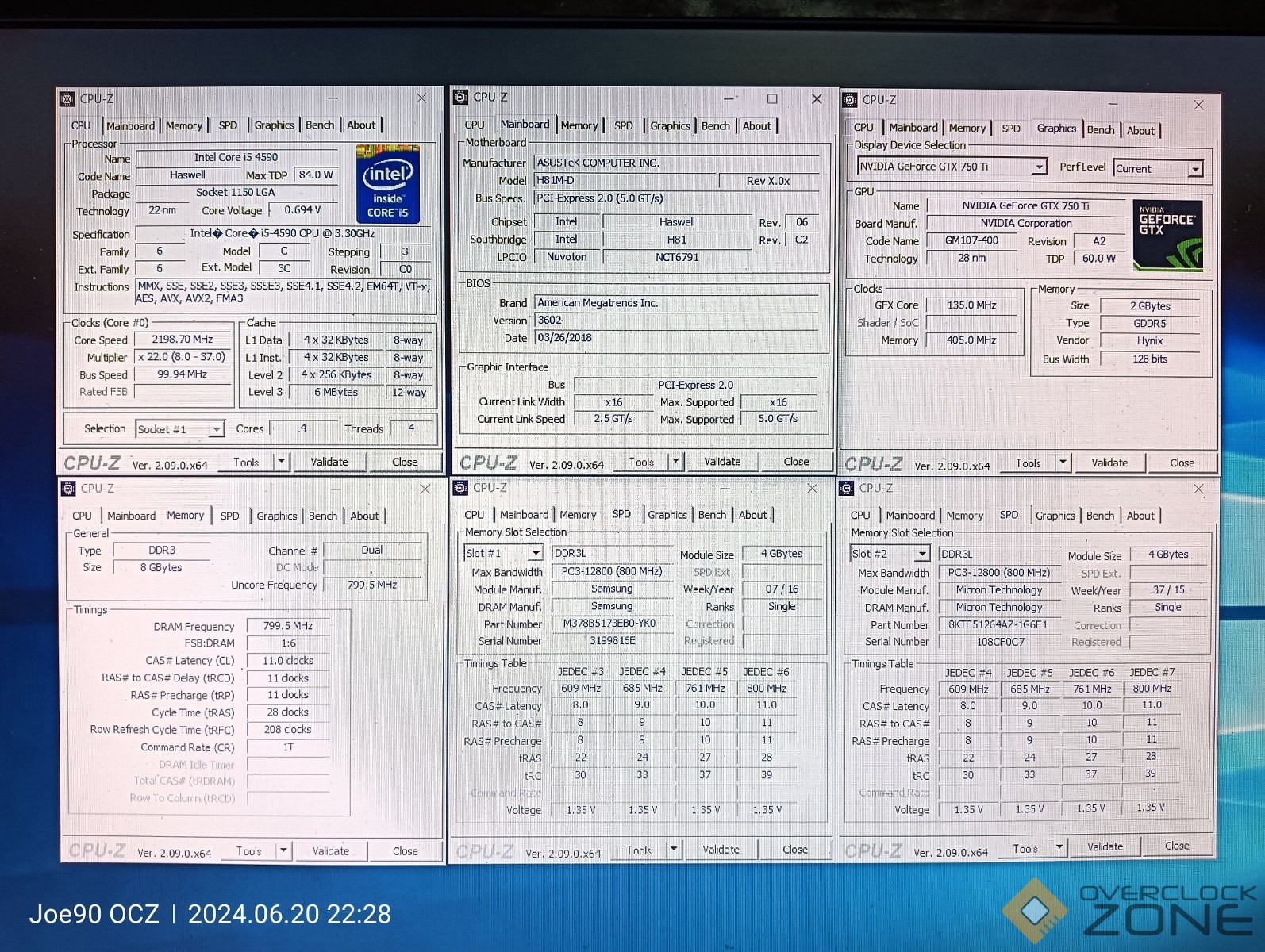The image size is (1265, 952).
Task: Open the Memory tab in ASUSTeK Mainboard window
Action: (x=579, y=125)
